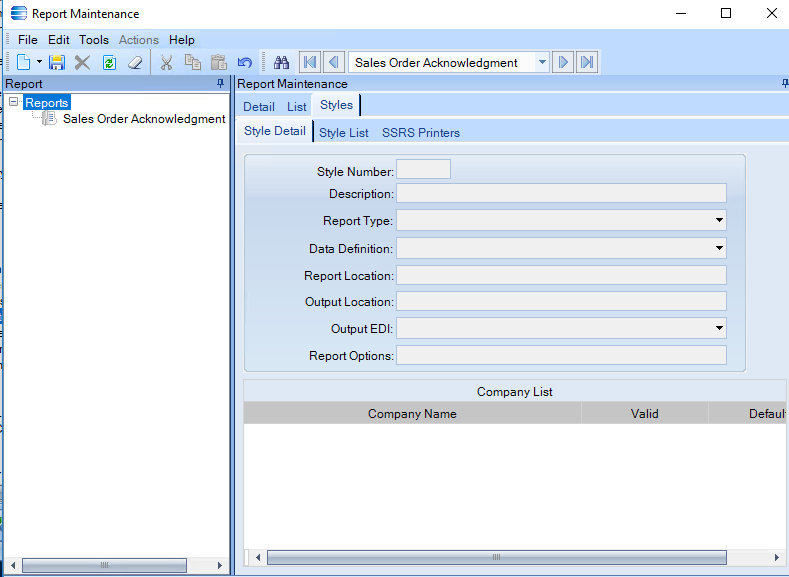Switch to the List tab
This screenshot has height=577, width=789.
pos(296,107)
